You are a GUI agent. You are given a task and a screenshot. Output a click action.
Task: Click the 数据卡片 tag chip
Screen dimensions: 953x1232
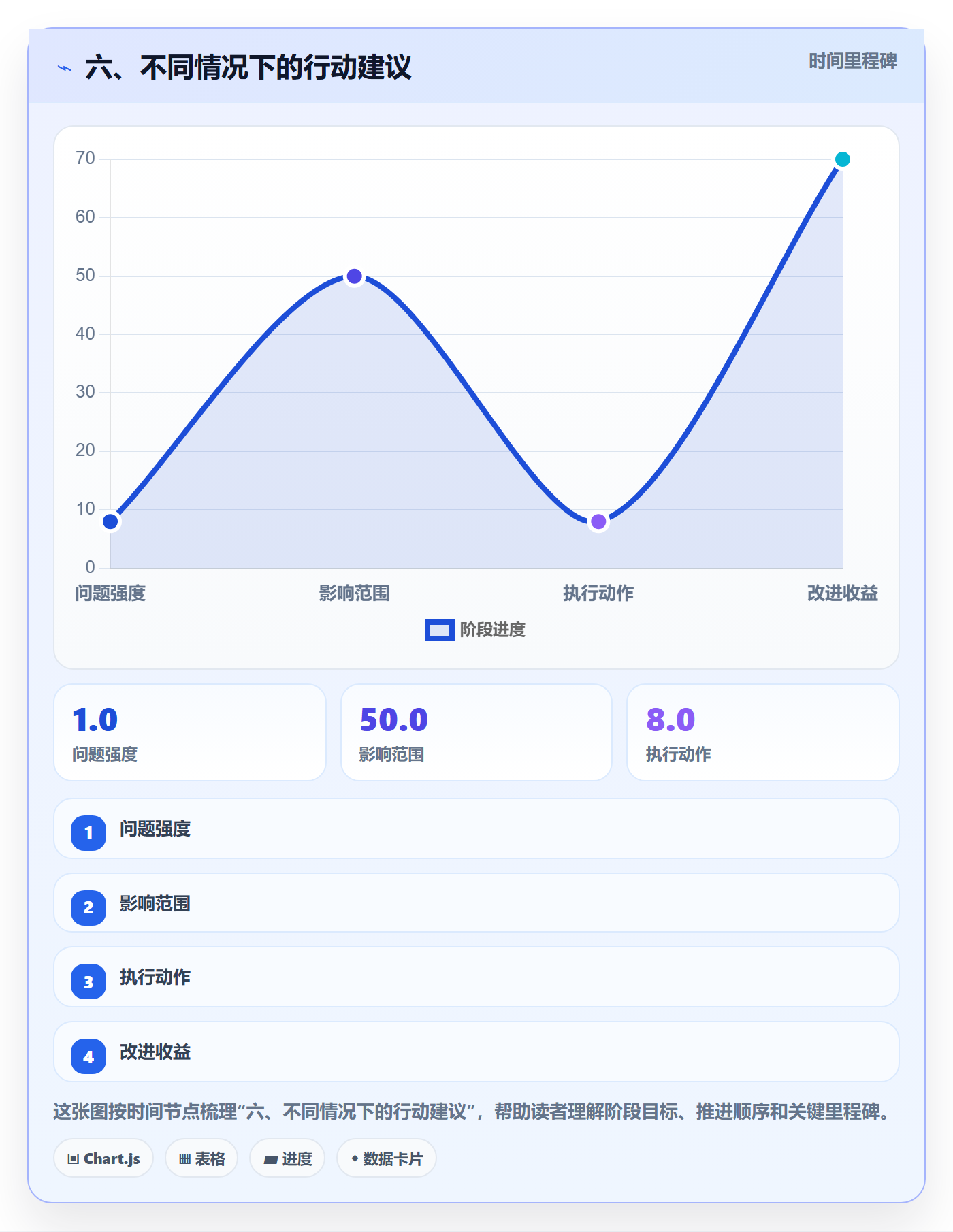coord(387,1158)
